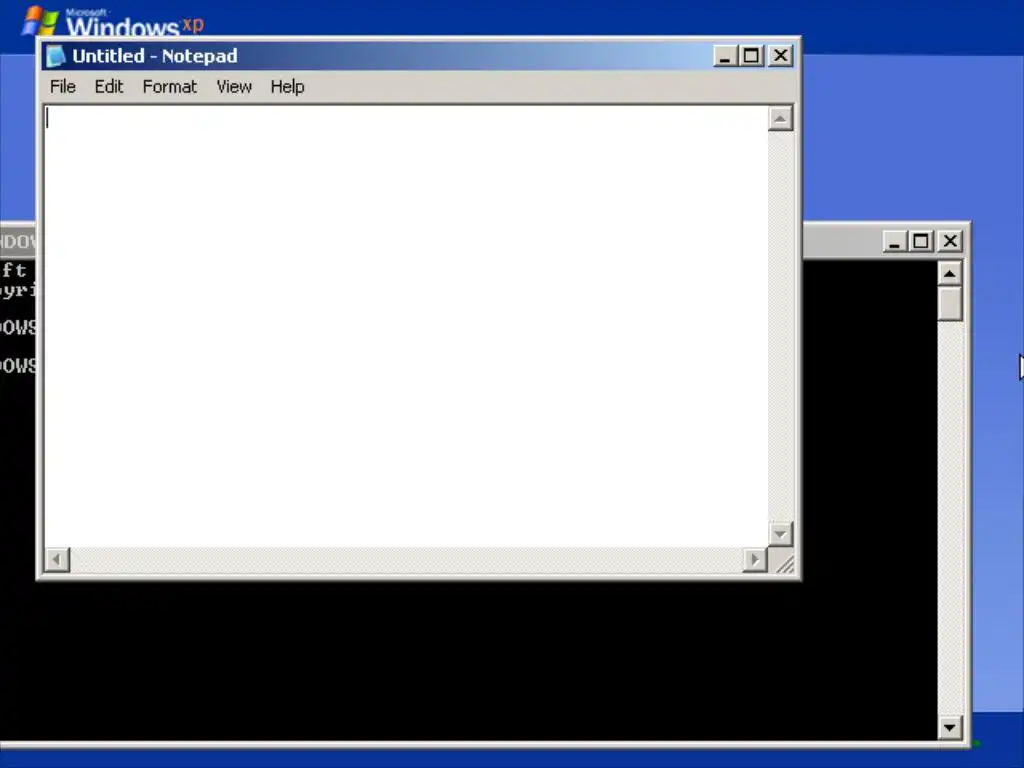Maximize the command prompt window
The image size is (1024, 768).
click(x=921, y=242)
